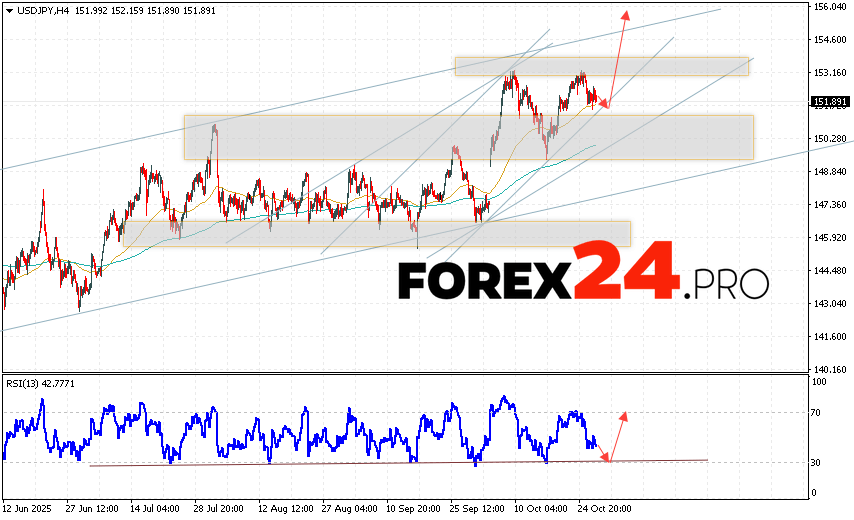854x520 pixels.
Task: Click the 12 Jun 2025 date label
Action: click(28, 508)
